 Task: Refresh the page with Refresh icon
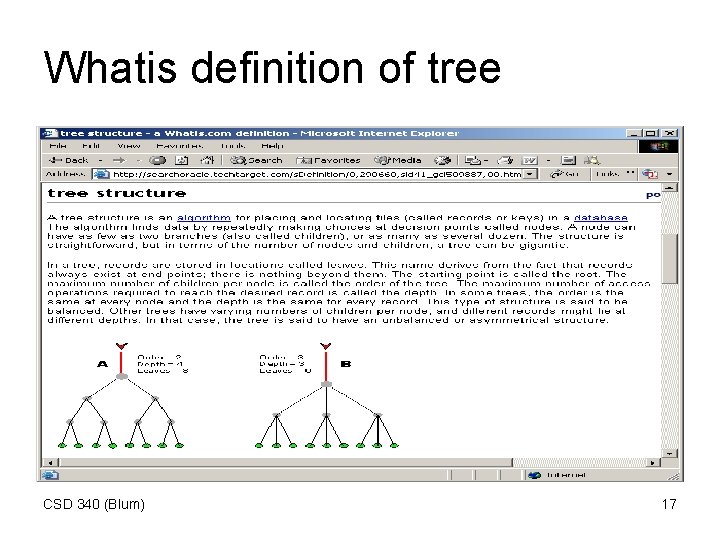point(182,160)
